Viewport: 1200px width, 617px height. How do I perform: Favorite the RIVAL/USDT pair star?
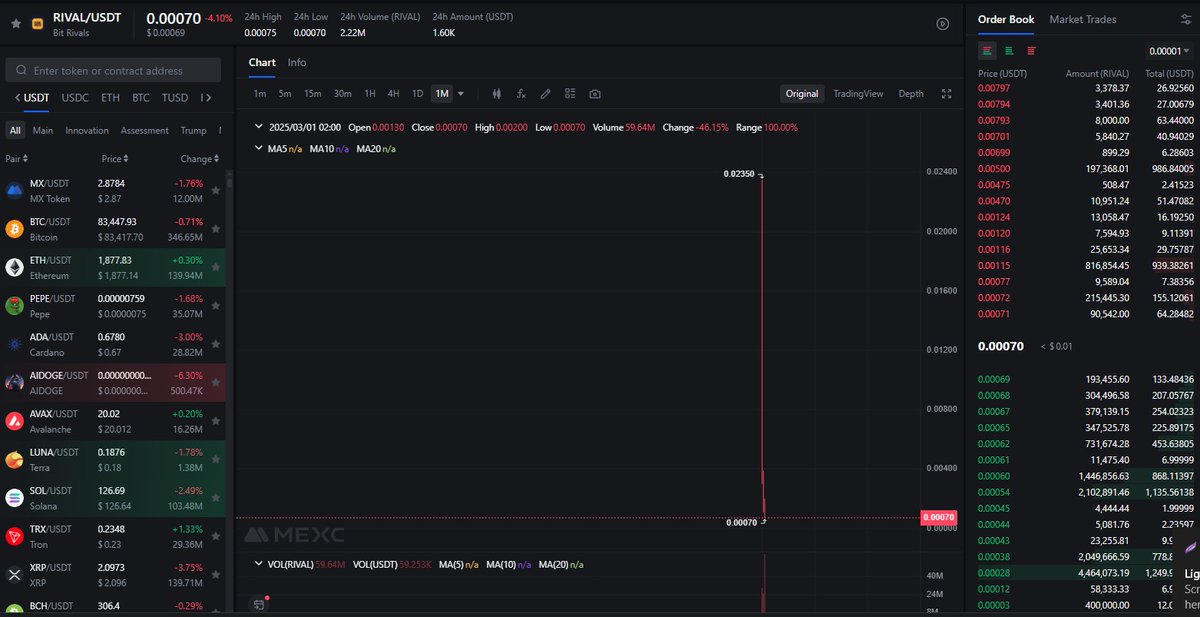tap(15, 23)
